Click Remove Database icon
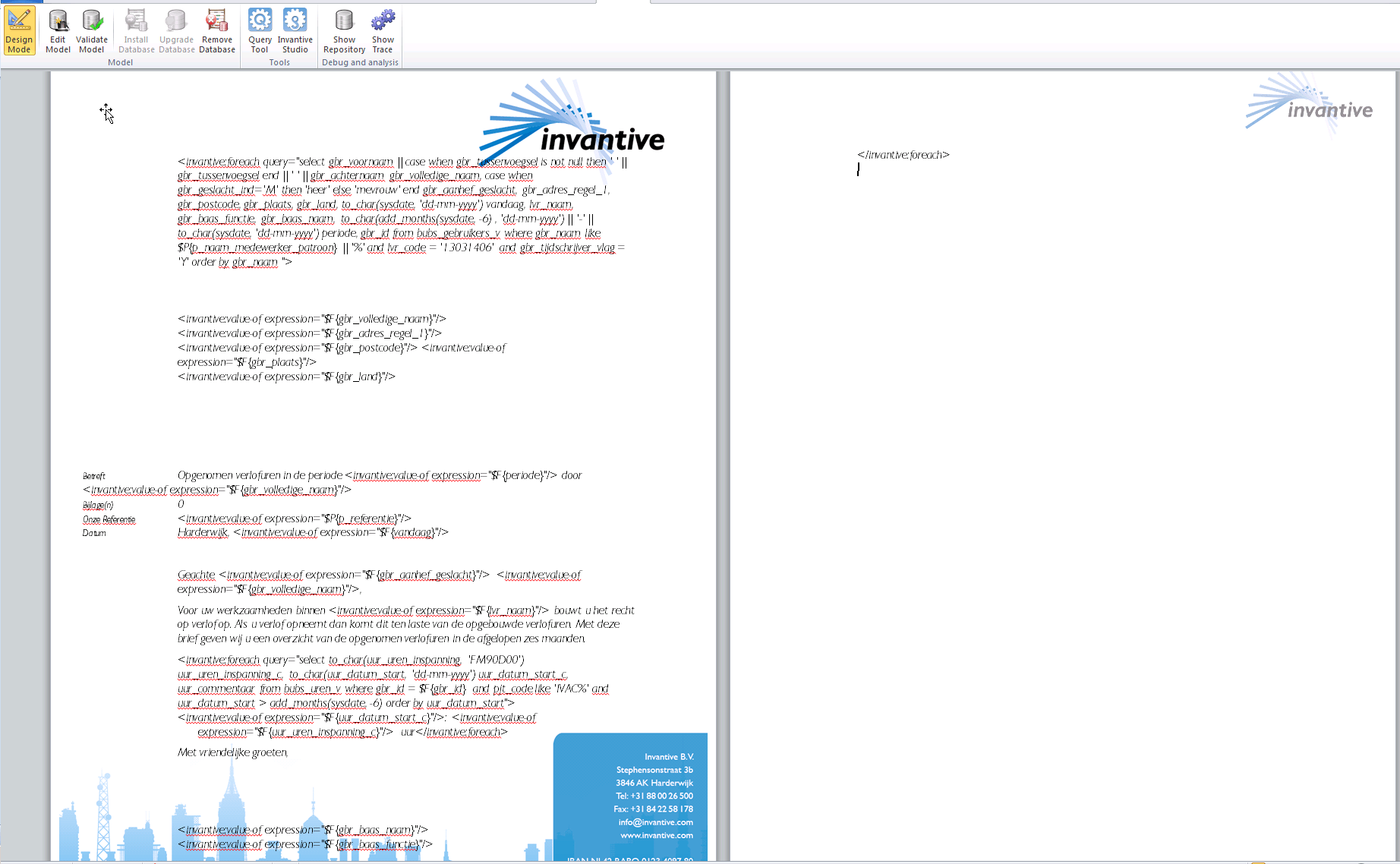The height and width of the screenshot is (864, 1400). click(x=217, y=31)
